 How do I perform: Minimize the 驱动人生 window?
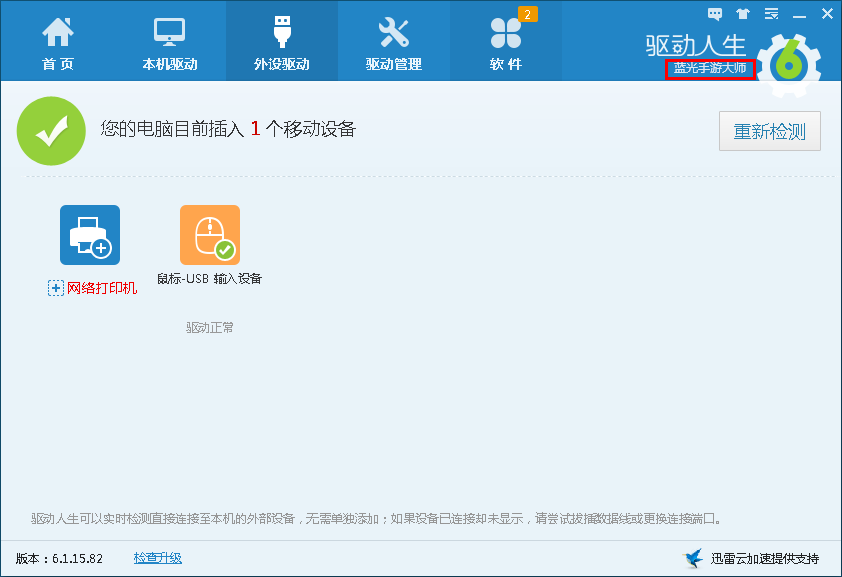[799, 14]
